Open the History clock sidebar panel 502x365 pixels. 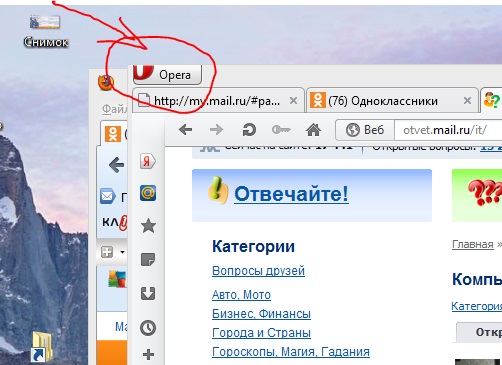point(148,328)
